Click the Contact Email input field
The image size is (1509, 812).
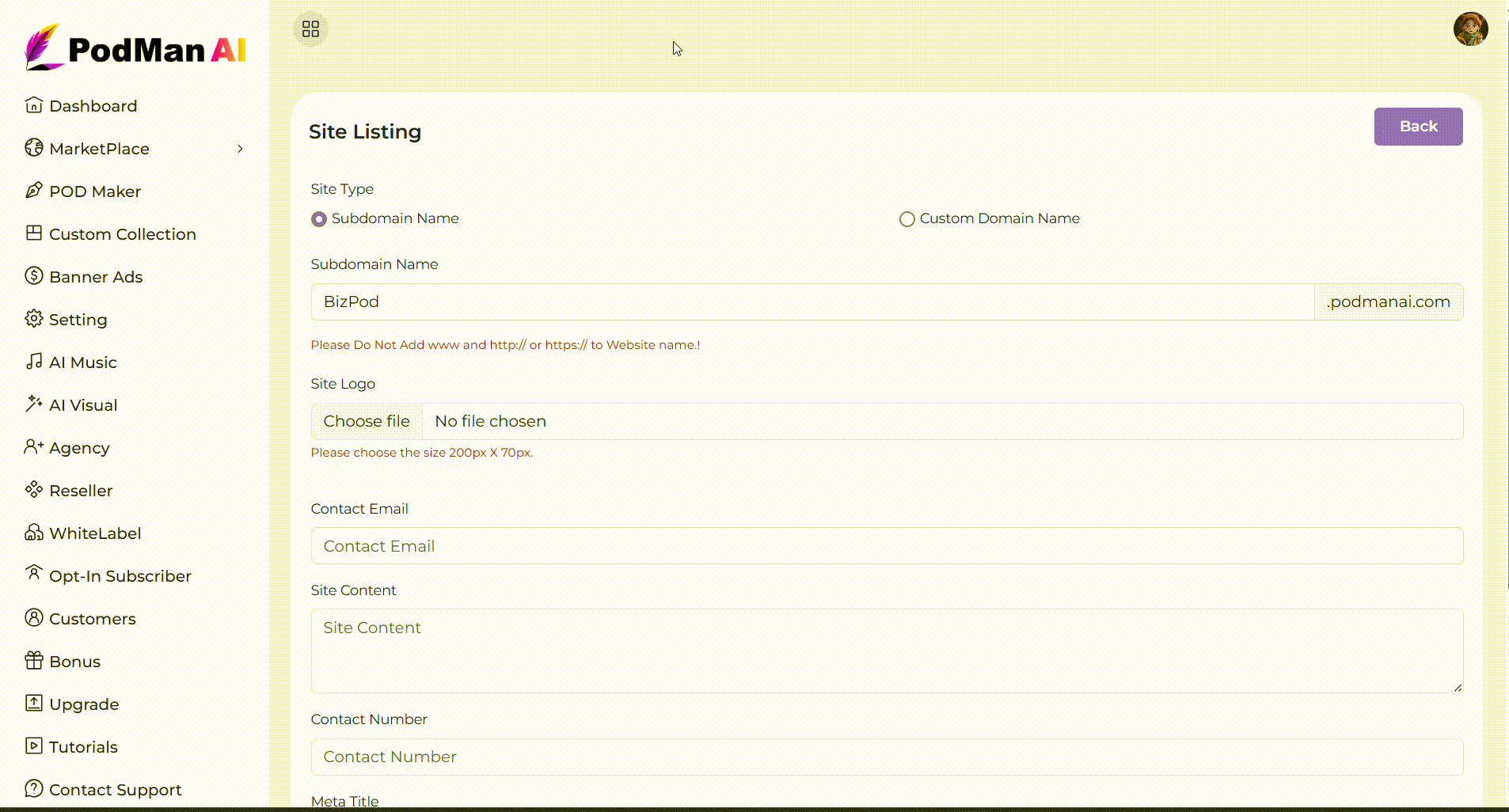click(887, 546)
